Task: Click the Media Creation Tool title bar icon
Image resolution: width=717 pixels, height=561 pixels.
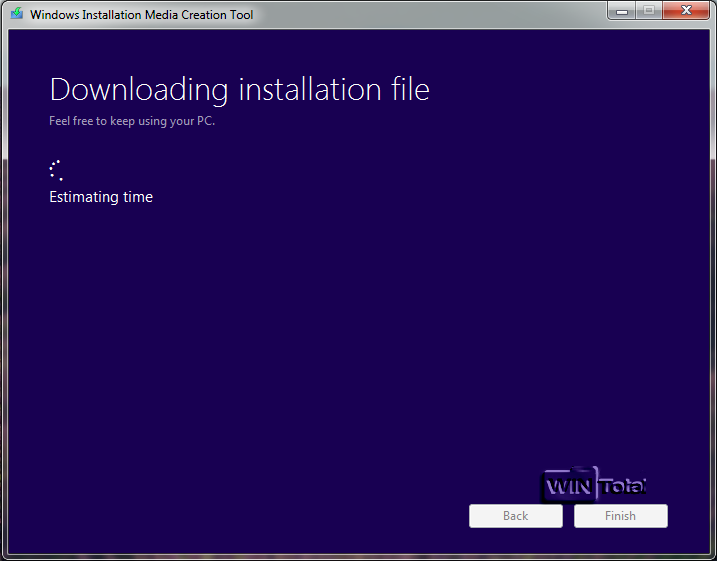Action: tap(17, 13)
